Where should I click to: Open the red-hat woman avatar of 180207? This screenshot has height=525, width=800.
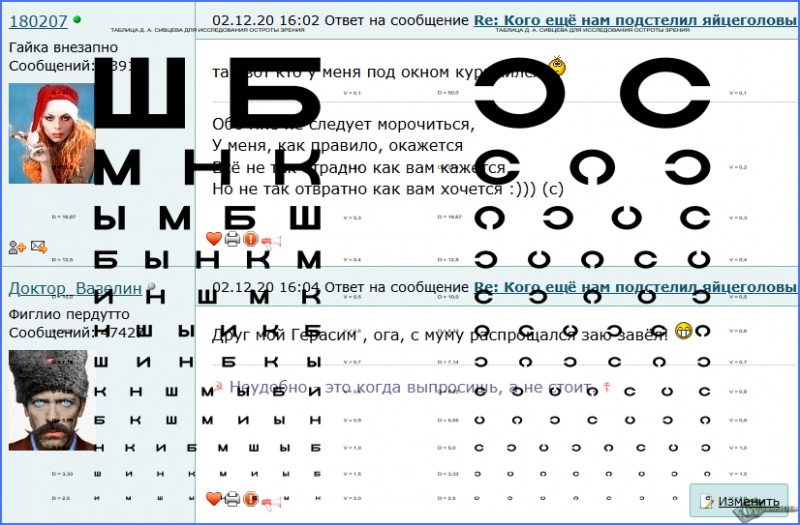pos(52,134)
